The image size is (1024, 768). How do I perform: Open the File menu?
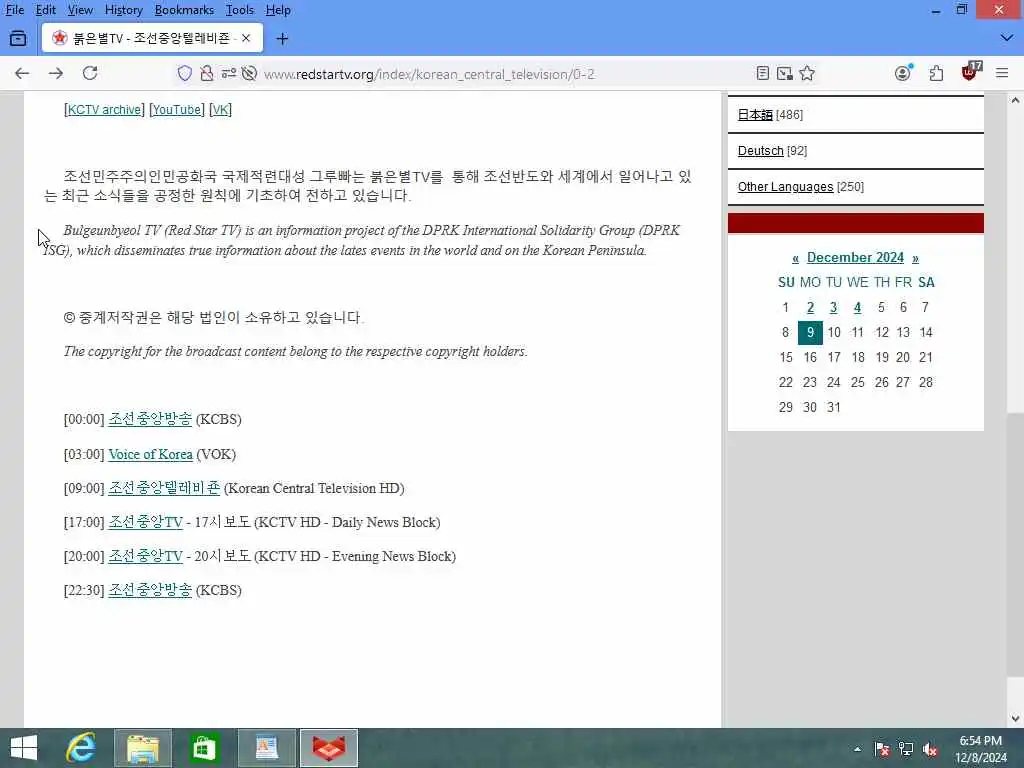pos(14,10)
